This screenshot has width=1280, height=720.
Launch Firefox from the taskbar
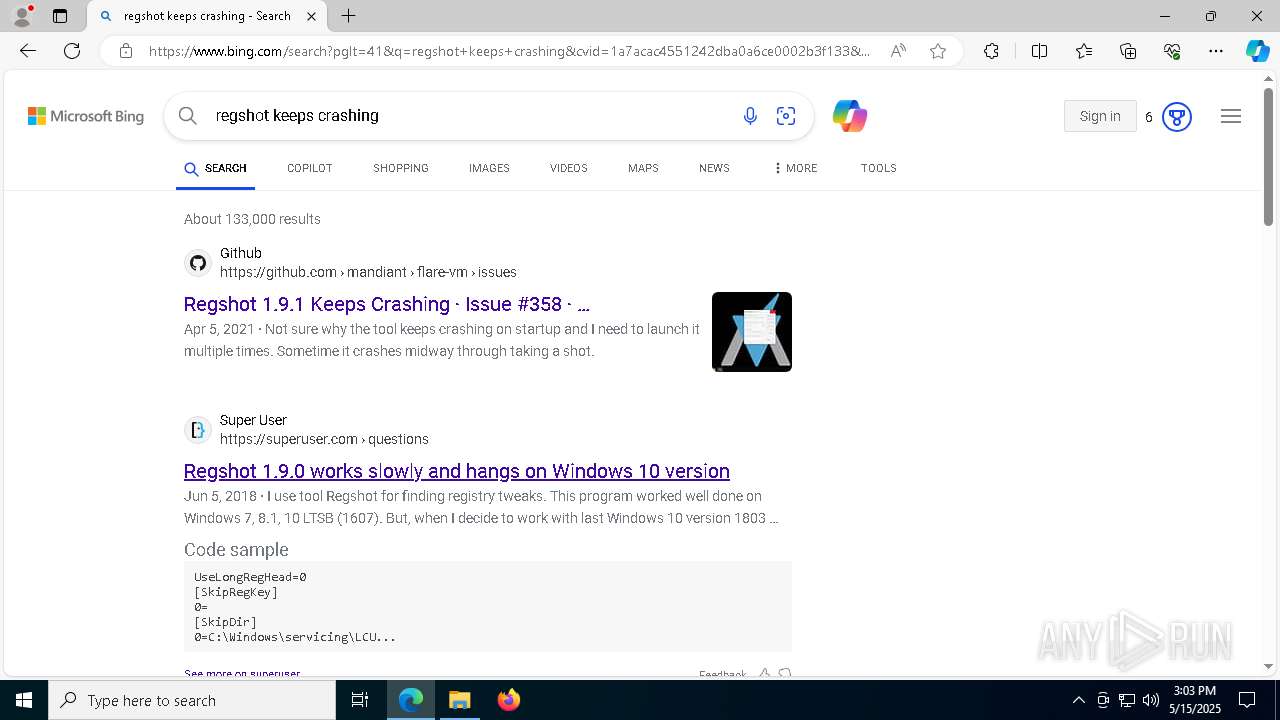(x=508, y=700)
